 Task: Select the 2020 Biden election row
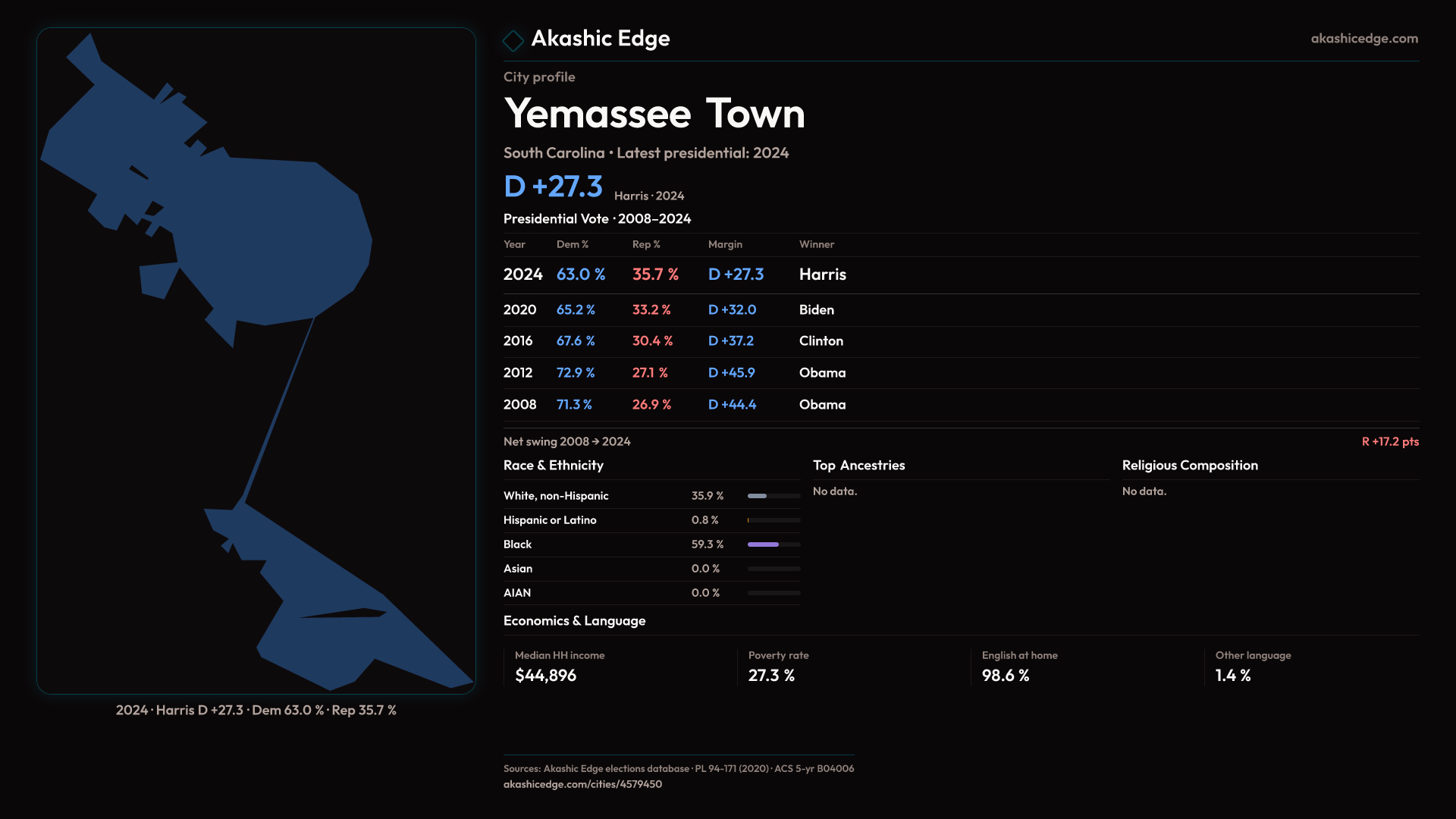[675, 310]
